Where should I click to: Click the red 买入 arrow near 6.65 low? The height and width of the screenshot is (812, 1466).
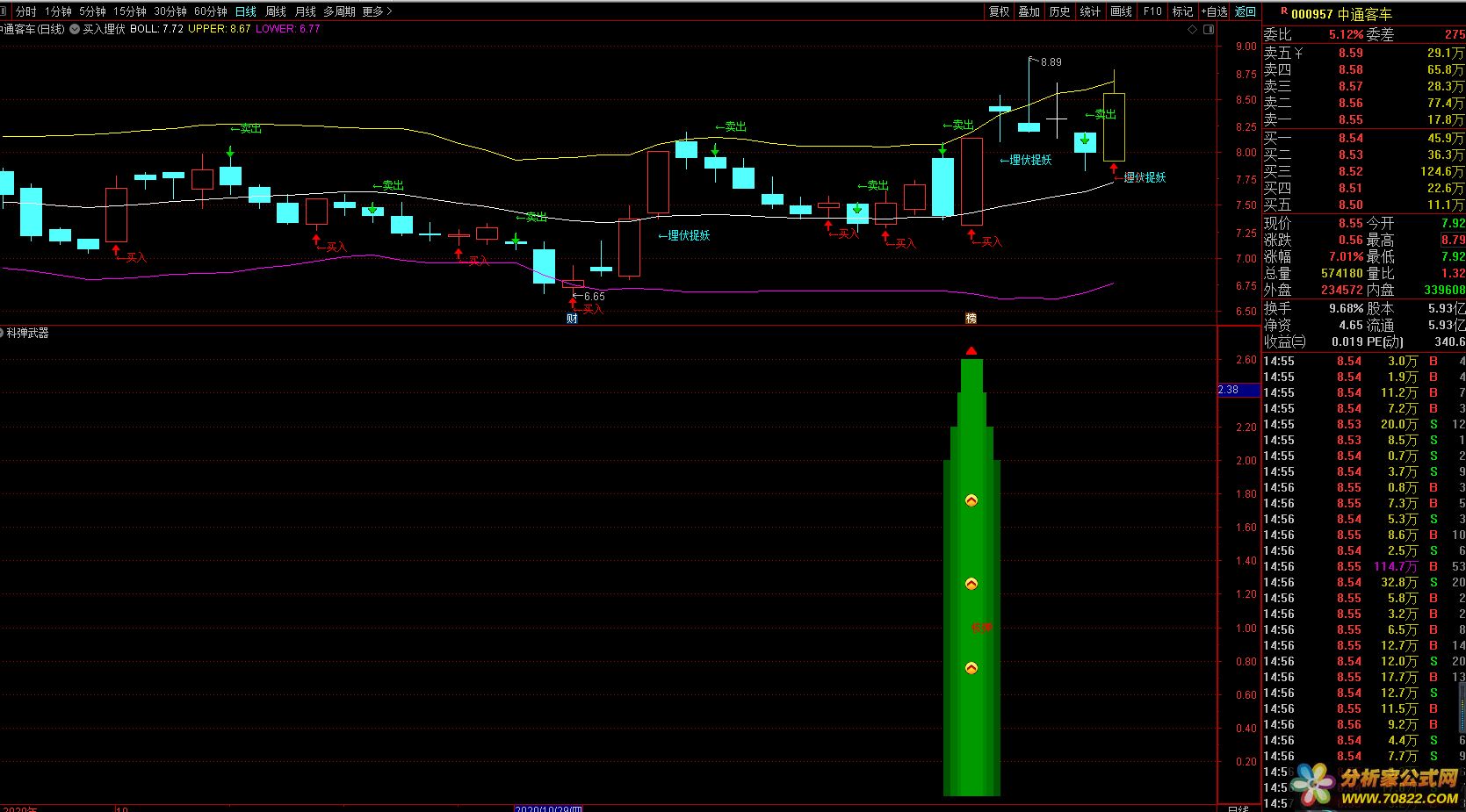[573, 304]
